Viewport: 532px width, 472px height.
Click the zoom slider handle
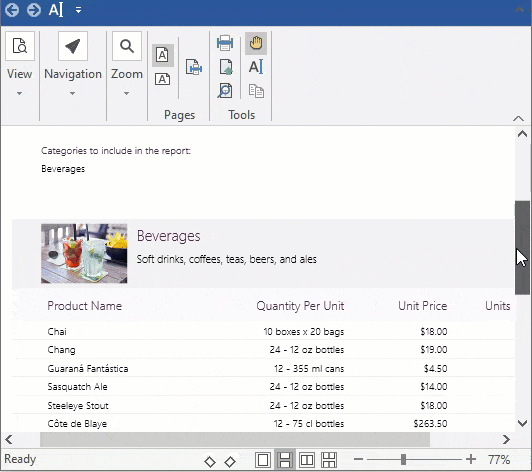(403, 459)
